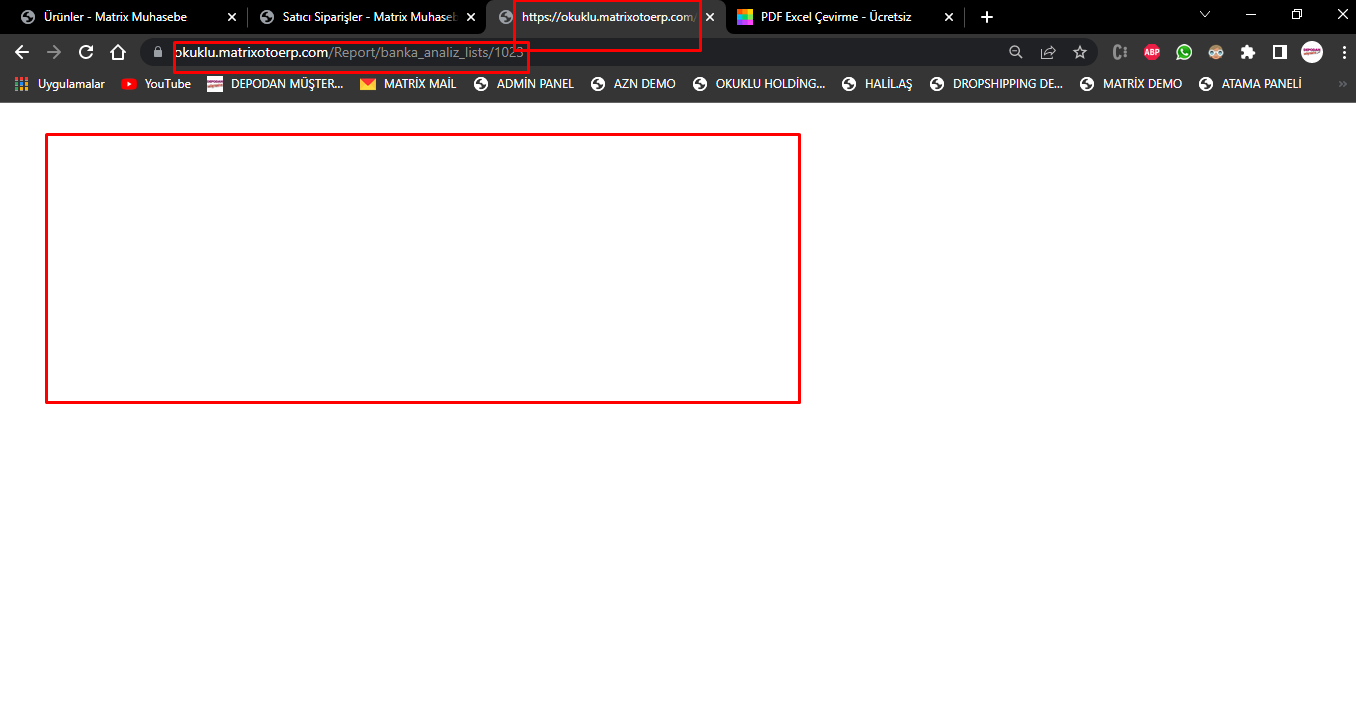Viewport: 1356px width, 719px height.
Task: Go back to the previous page
Action: [x=22, y=52]
